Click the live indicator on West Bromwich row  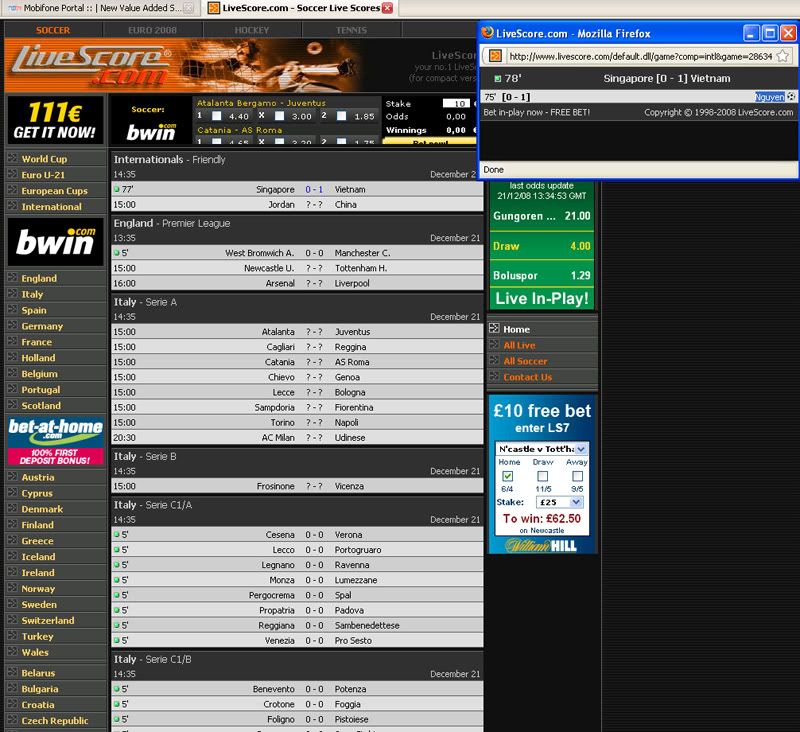pos(117,253)
